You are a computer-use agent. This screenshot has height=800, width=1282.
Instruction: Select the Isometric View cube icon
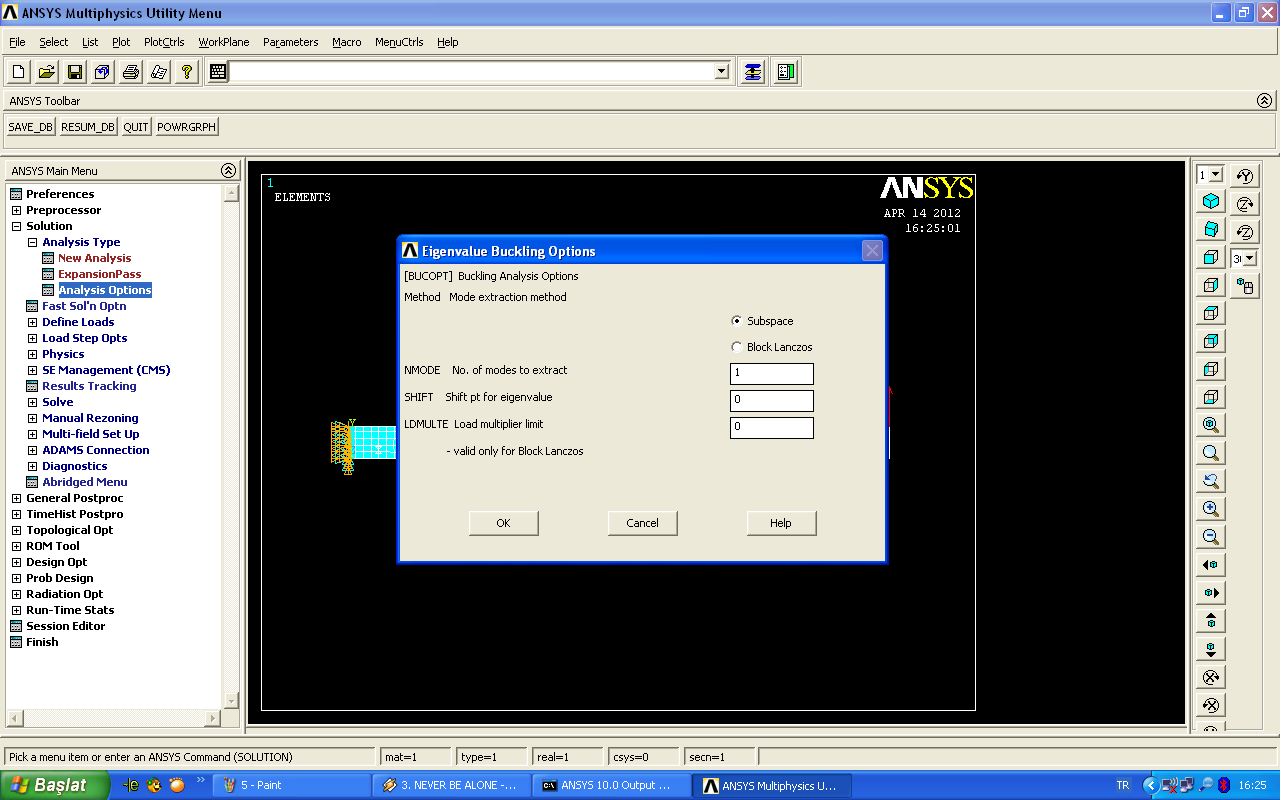1211,201
